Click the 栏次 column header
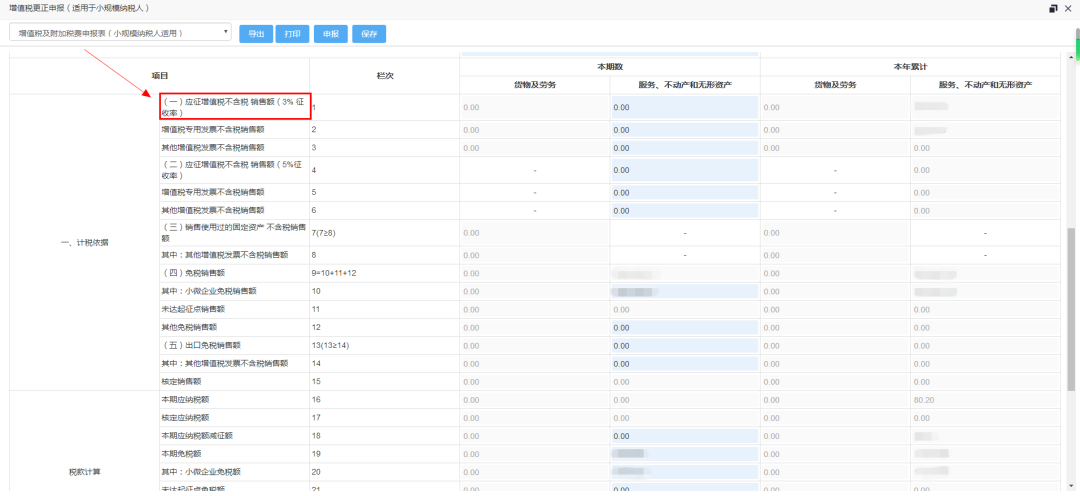The image size is (1080, 496). tap(385, 75)
